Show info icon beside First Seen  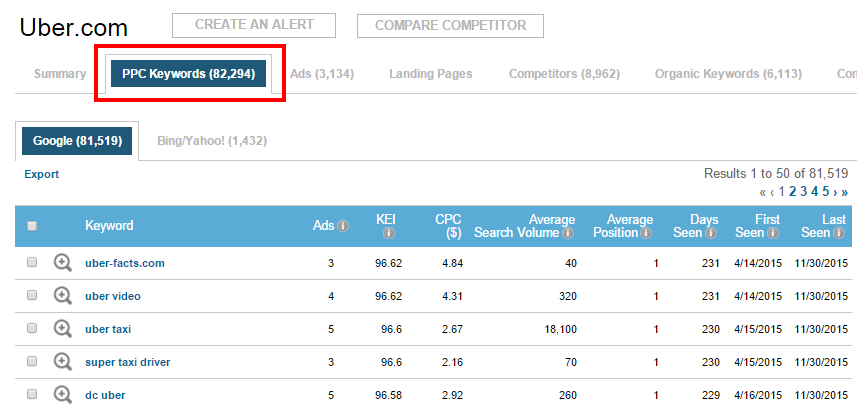(x=772, y=233)
